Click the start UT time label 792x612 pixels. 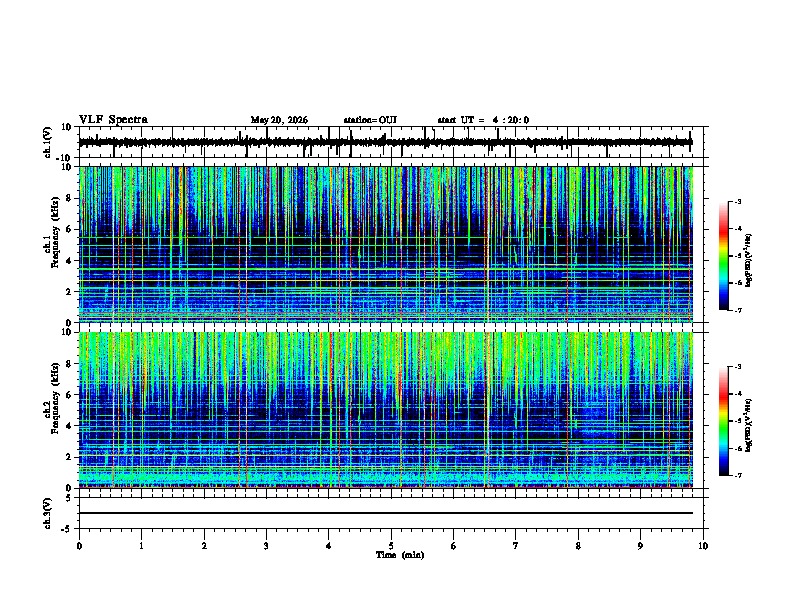click(483, 120)
